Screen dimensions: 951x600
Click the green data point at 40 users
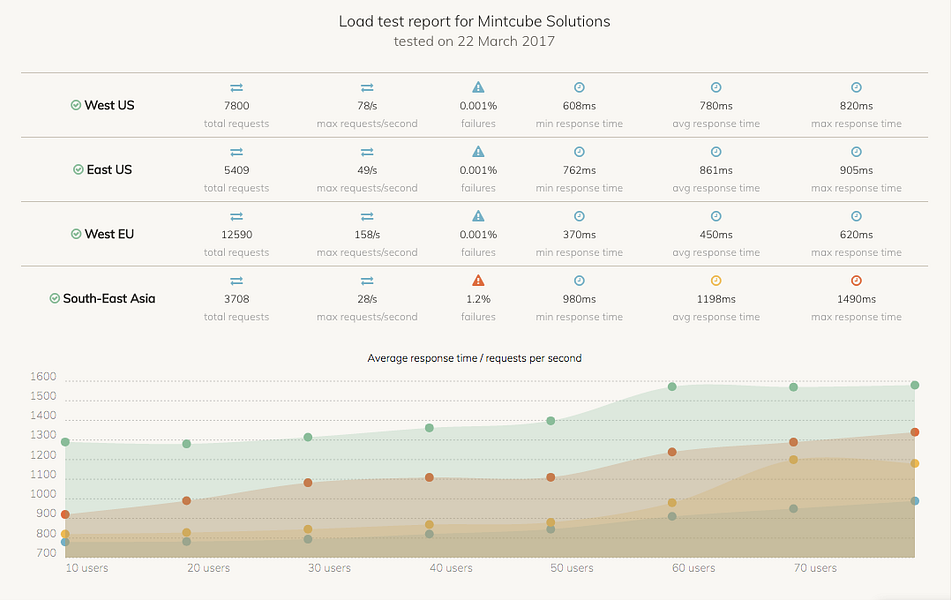429,428
